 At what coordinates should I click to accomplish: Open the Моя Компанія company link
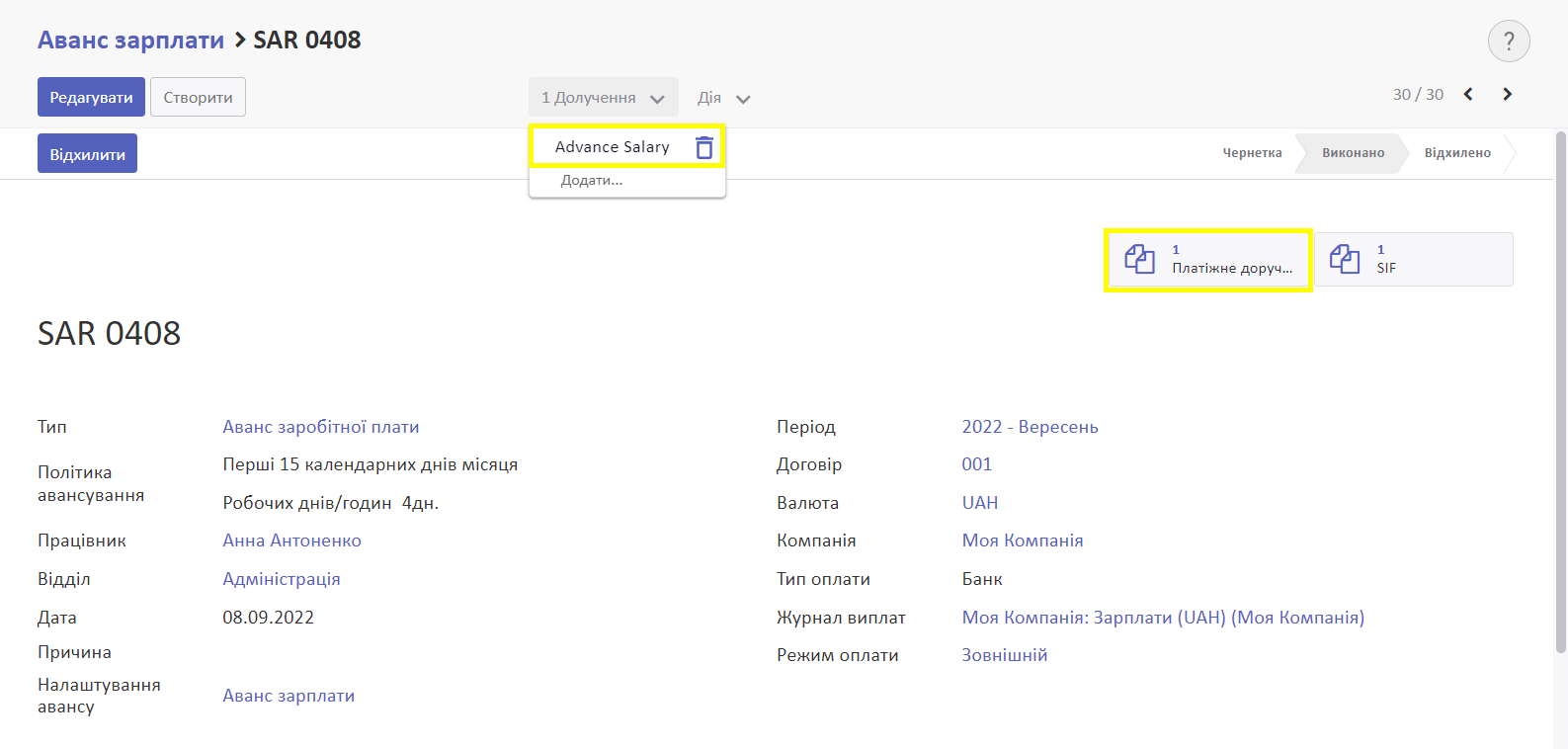[1023, 541]
